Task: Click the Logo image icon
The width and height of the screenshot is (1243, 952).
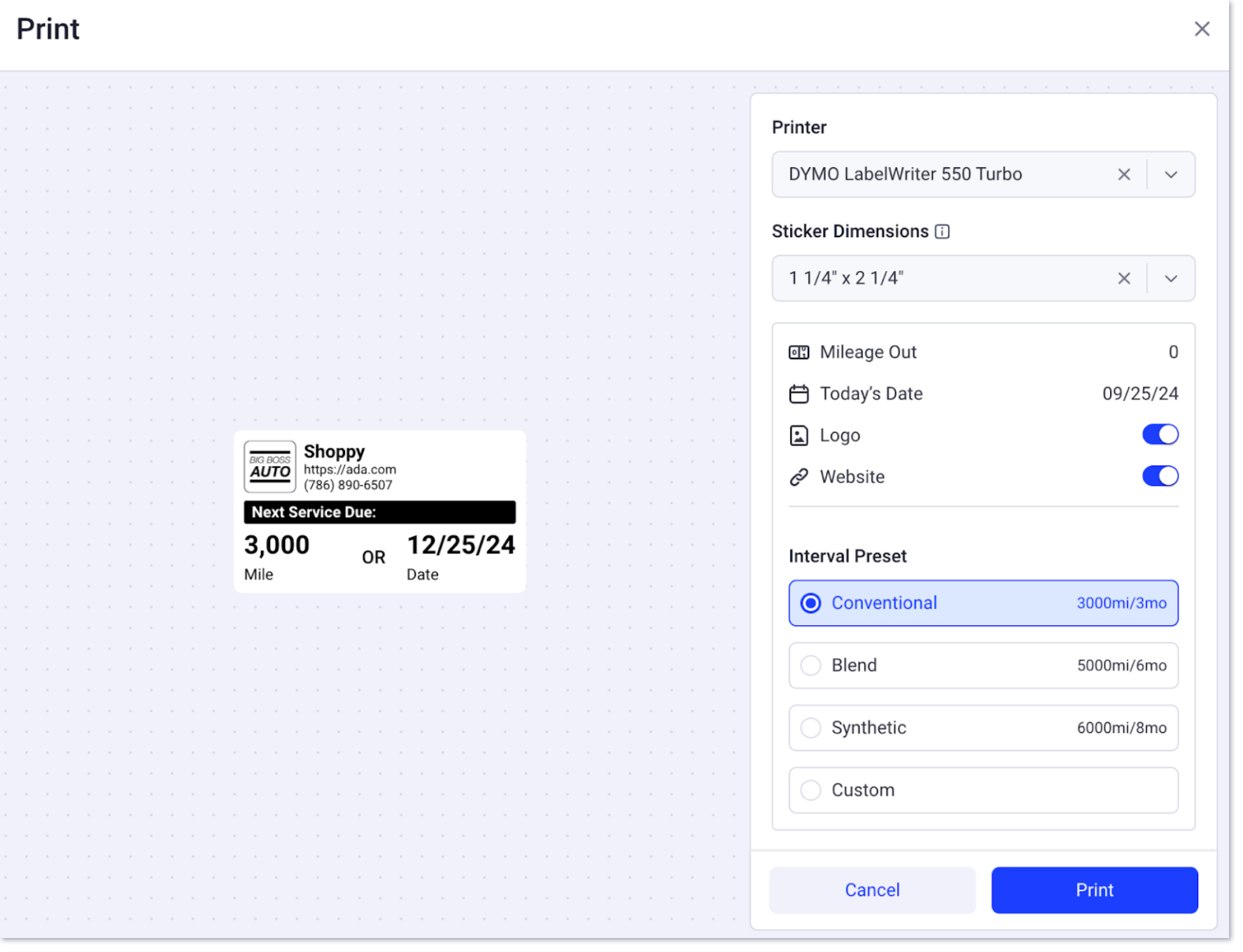Action: coord(799,435)
